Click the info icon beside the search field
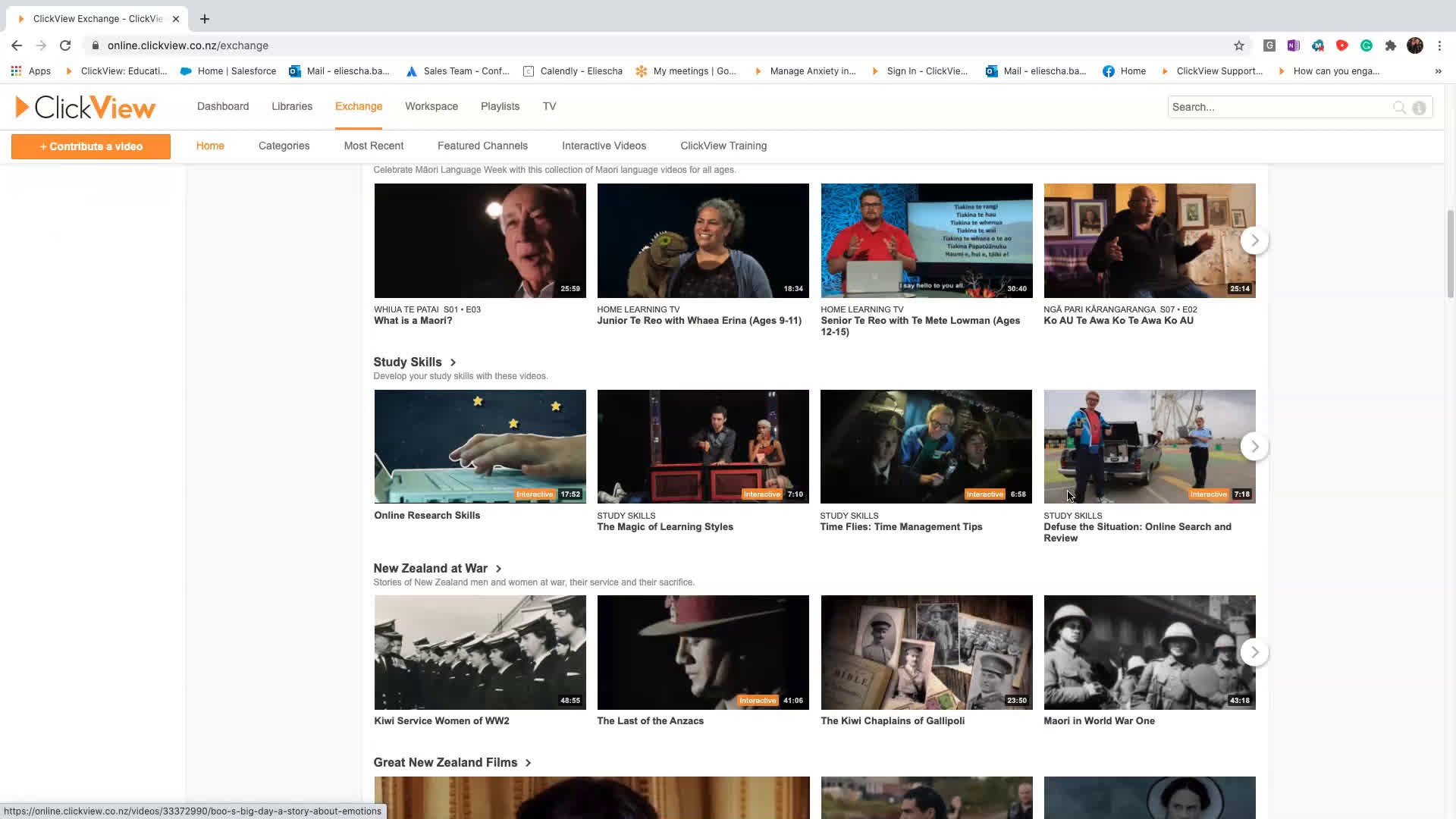1456x819 pixels. 1419,108
